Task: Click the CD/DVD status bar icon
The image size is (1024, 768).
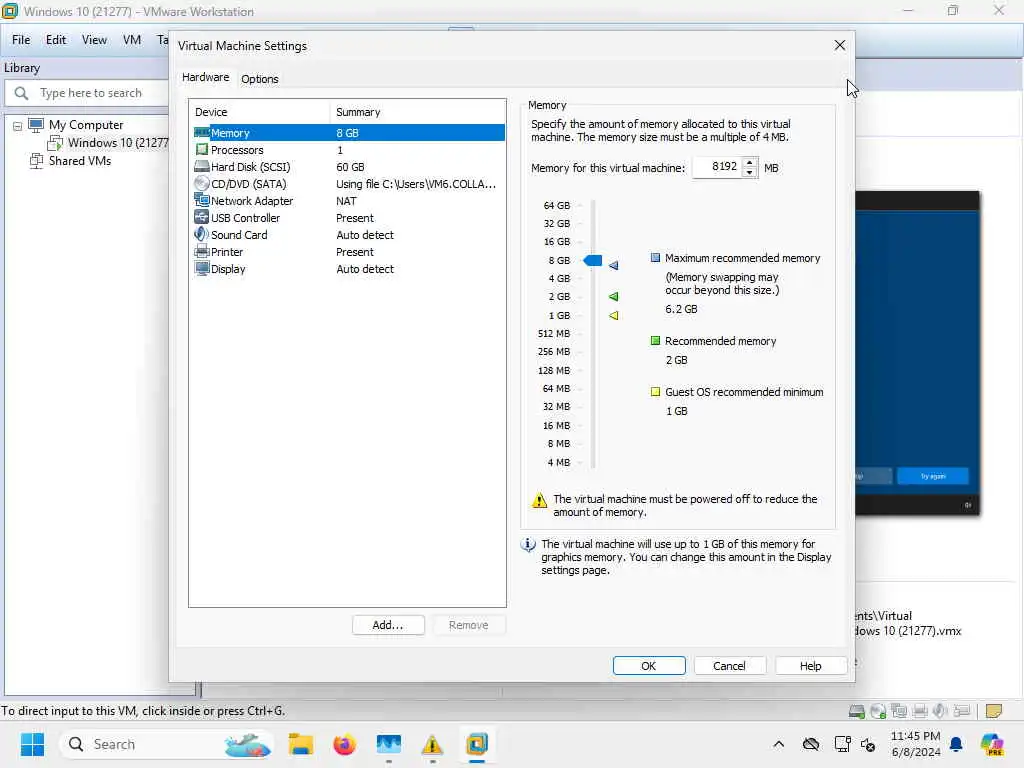Action: (x=878, y=711)
